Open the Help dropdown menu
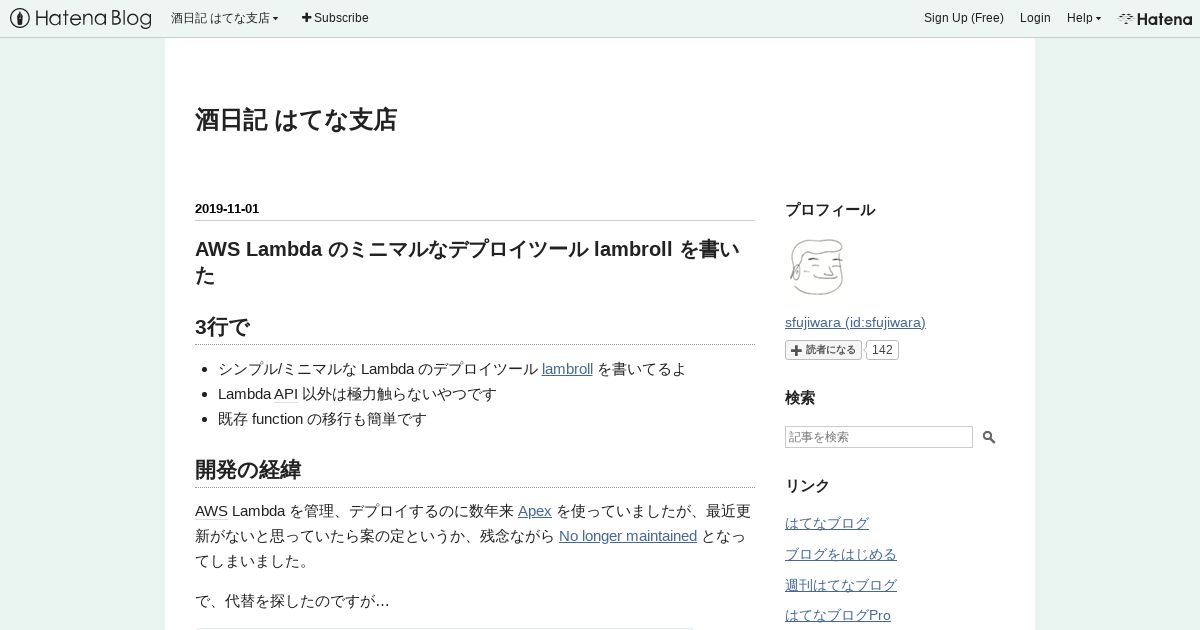Viewport: 1200px width, 630px height. [x=1084, y=18]
